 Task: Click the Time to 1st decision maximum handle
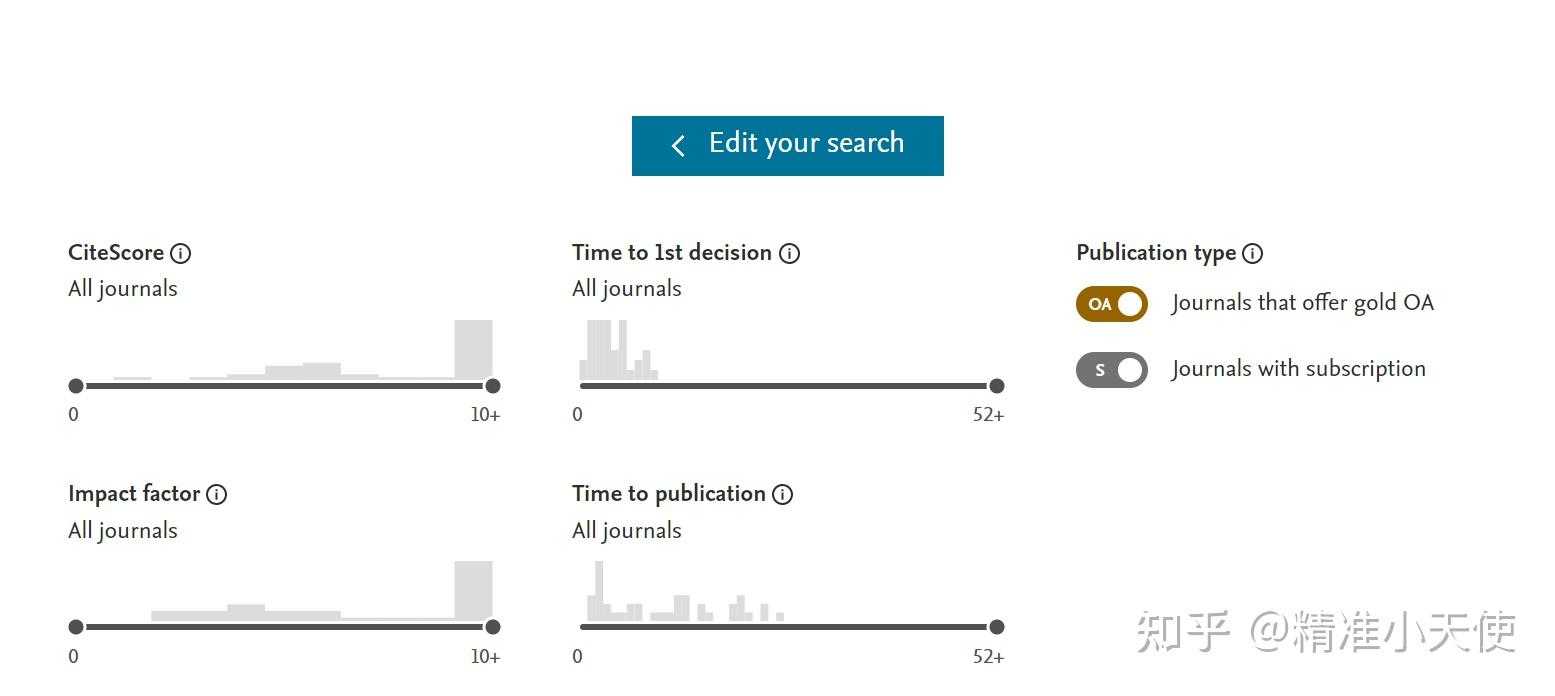tap(996, 386)
